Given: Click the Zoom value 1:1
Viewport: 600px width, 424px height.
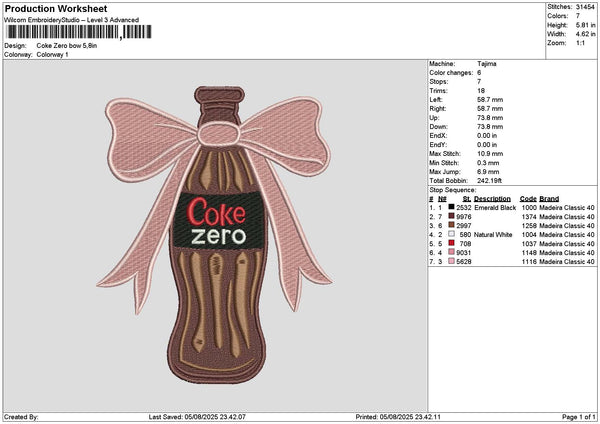Looking at the screenshot, I should 580,43.
